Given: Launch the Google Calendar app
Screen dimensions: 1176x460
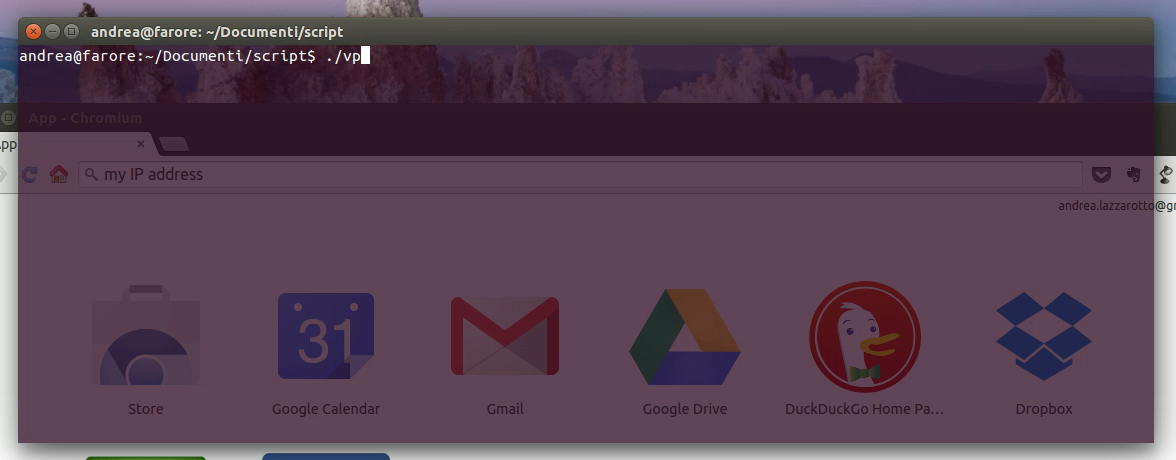Looking at the screenshot, I should (325, 337).
